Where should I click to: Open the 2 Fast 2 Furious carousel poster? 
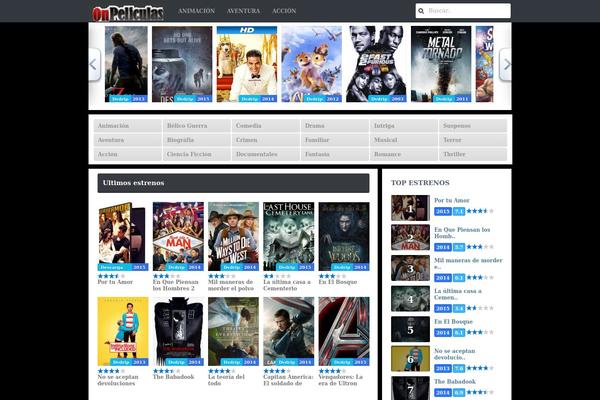click(377, 64)
